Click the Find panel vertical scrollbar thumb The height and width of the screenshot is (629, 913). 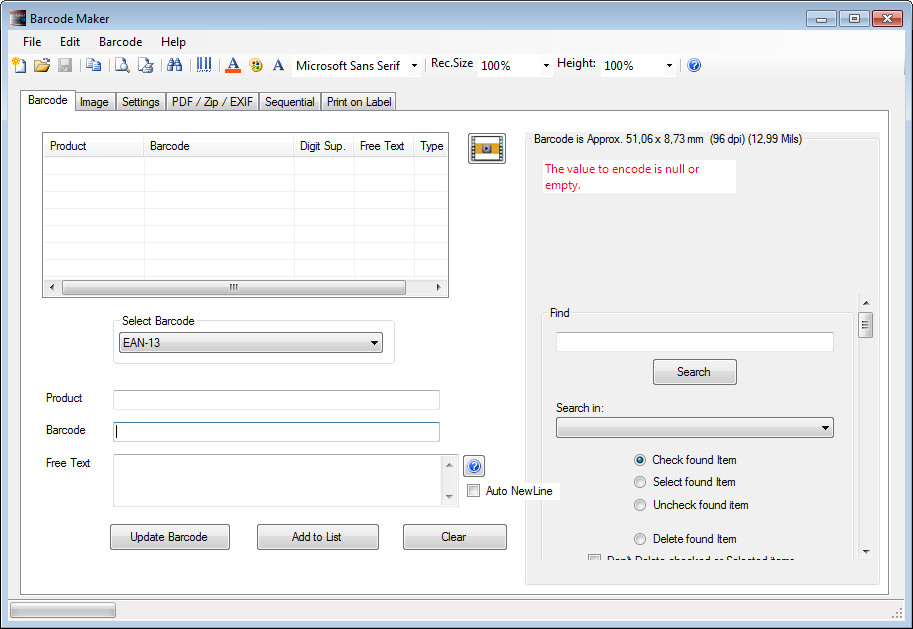click(x=866, y=325)
